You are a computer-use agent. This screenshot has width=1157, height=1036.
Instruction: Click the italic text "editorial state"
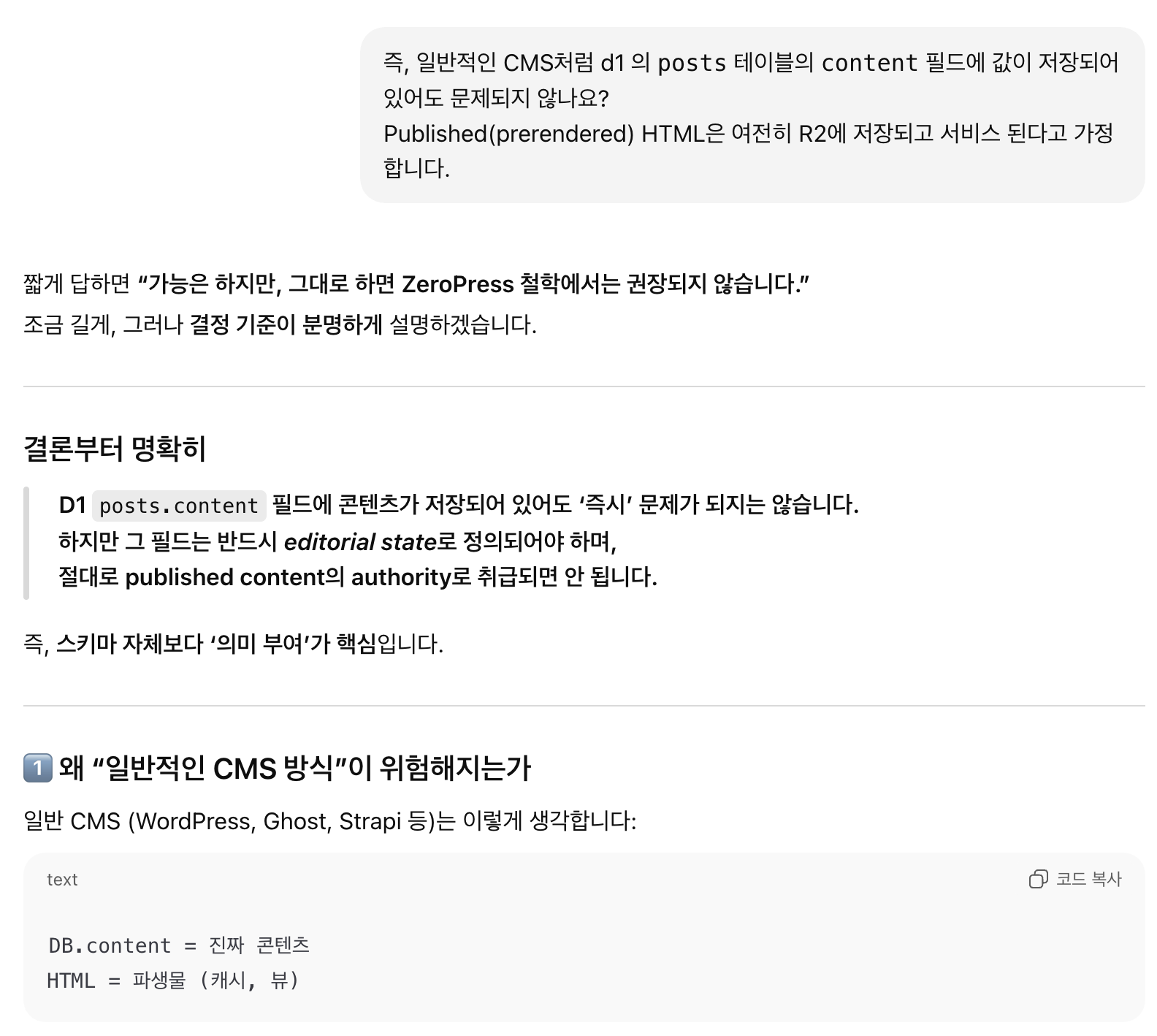359,542
